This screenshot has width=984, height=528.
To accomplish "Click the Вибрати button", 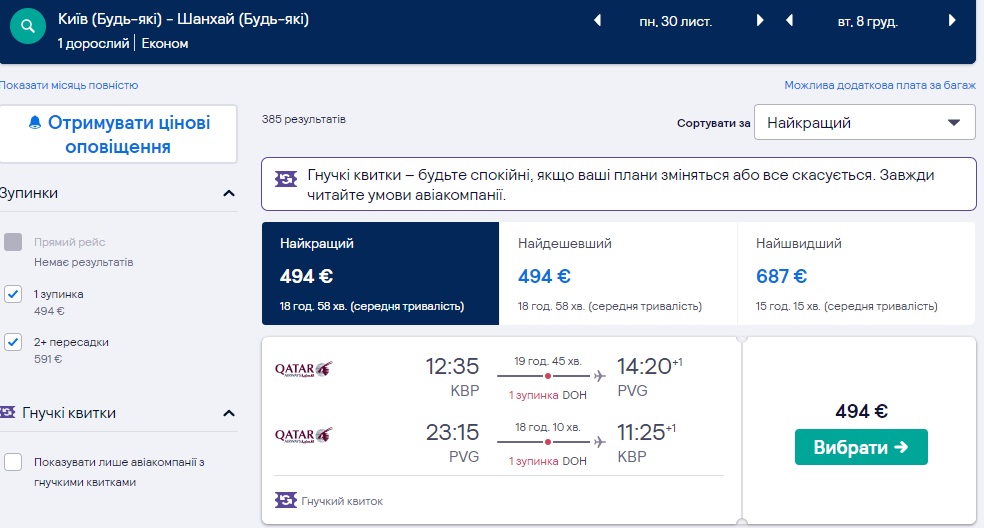I will click(861, 447).
